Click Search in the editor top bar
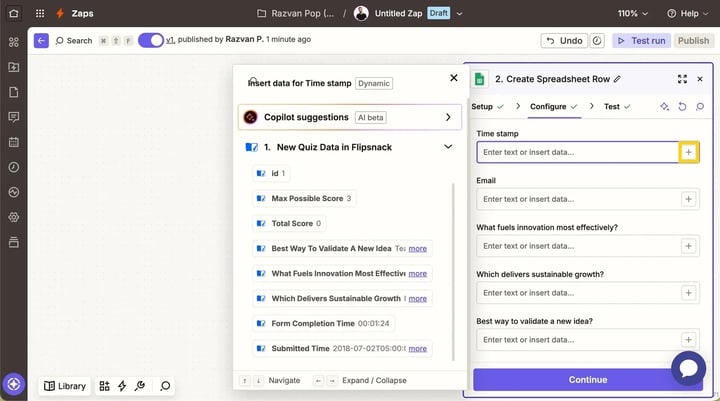720x401 pixels. click(74, 40)
